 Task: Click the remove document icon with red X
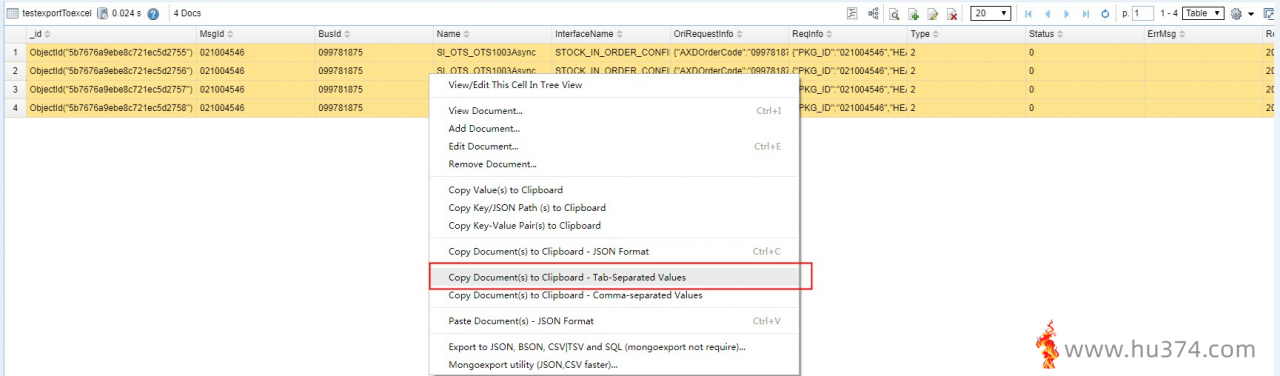pos(952,14)
